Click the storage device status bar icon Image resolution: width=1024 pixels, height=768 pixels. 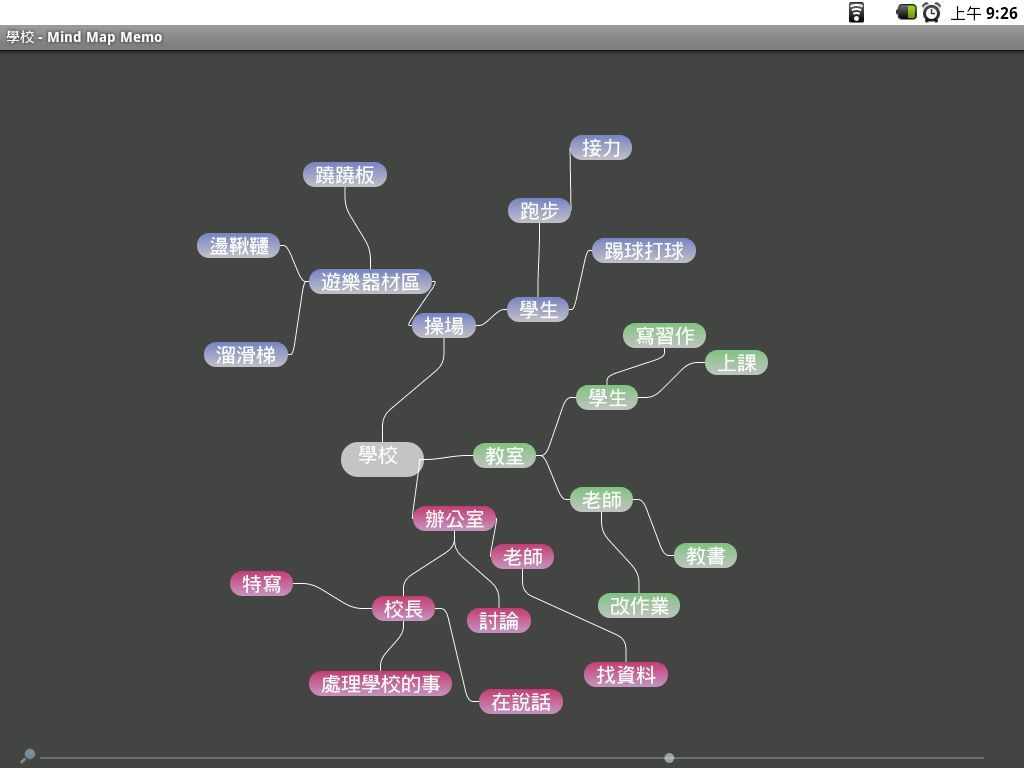click(x=856, y=13)
